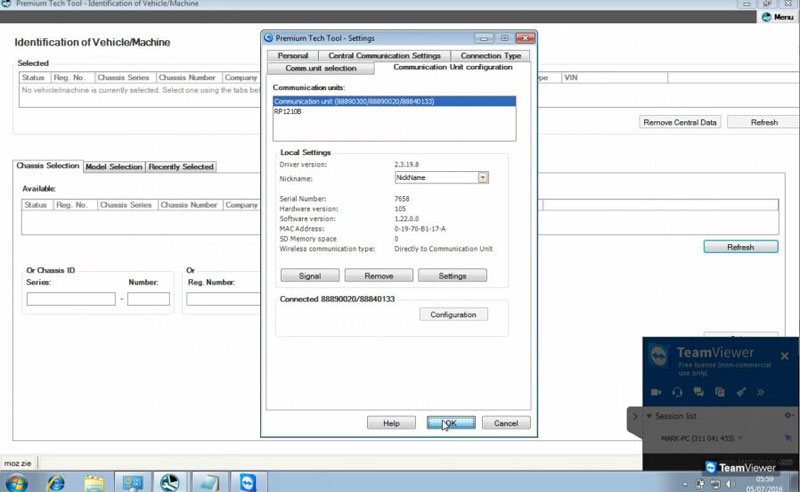Show hidden tray icons arrow
The height and width of the screenshot is (492, 800).
tap(685, 484)
